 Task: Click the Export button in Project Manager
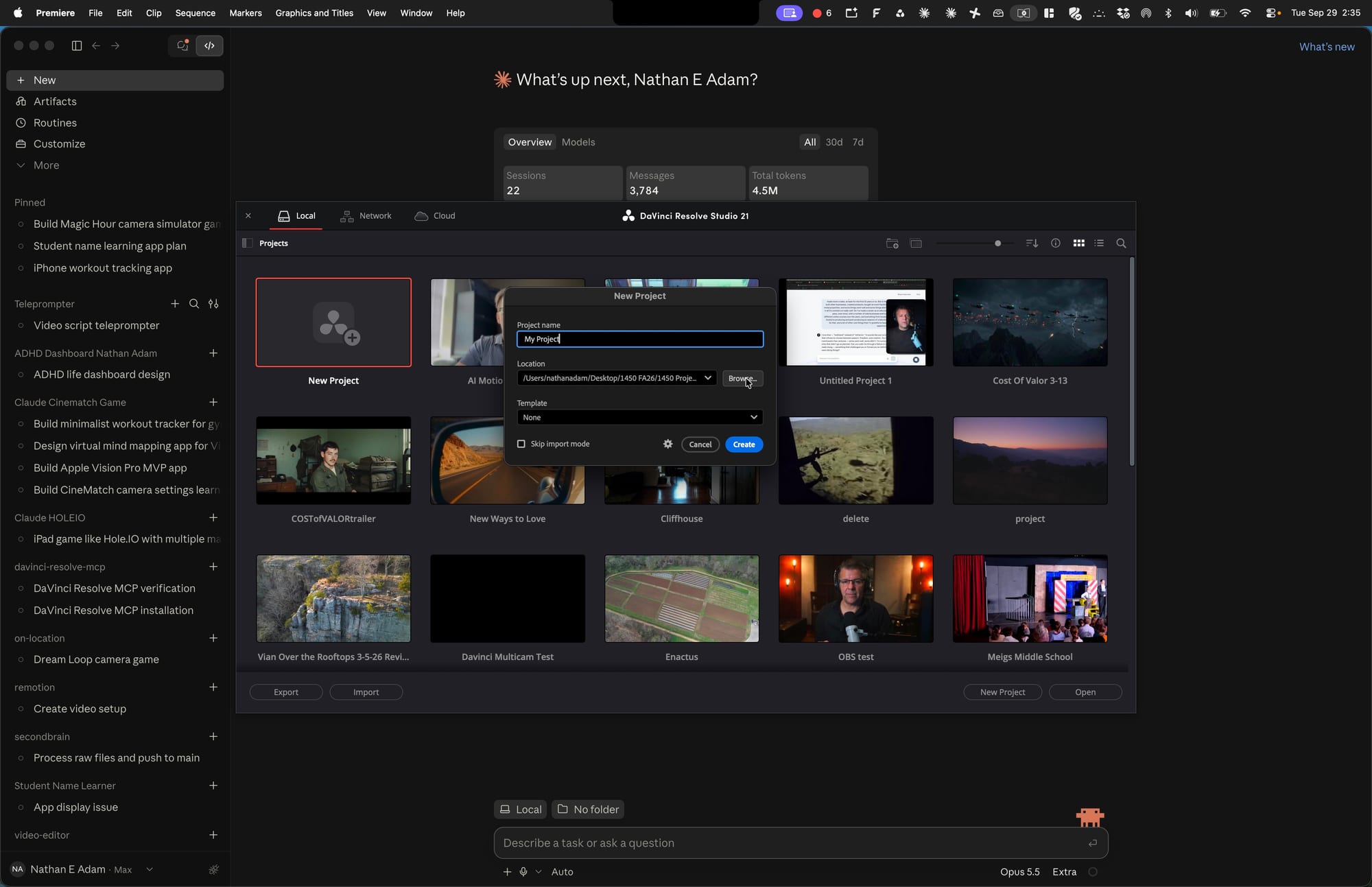pyautogui.click(x=286, y=692)
